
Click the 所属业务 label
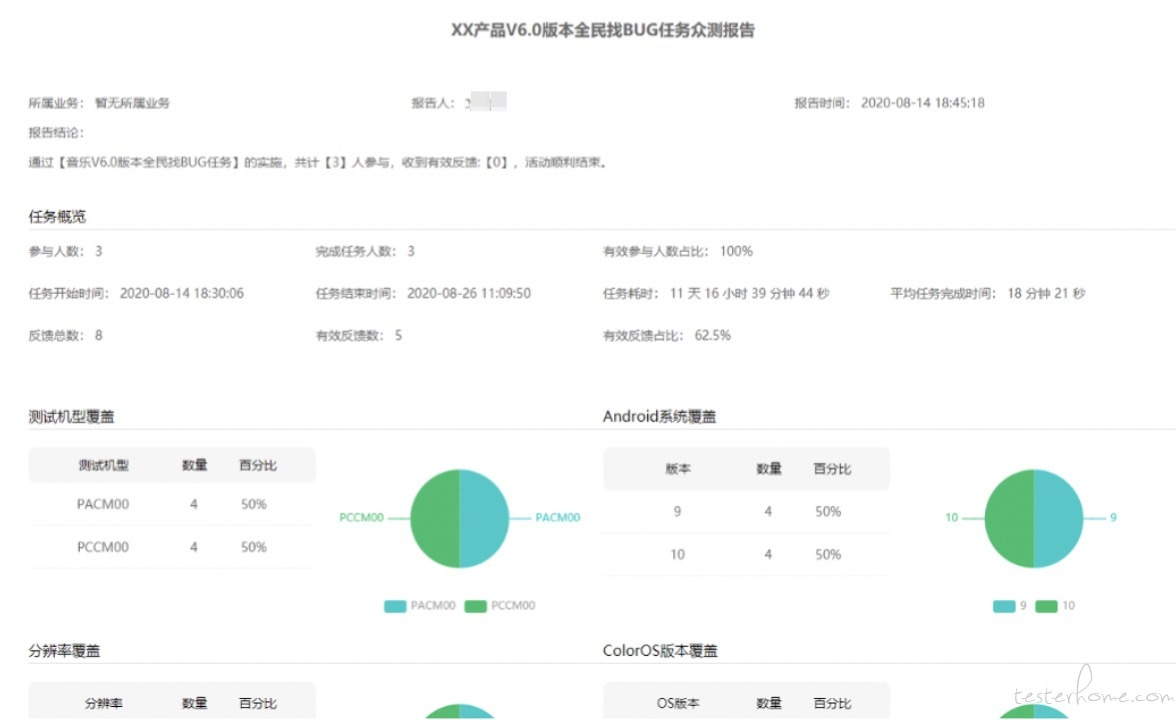tap(56, 103)
